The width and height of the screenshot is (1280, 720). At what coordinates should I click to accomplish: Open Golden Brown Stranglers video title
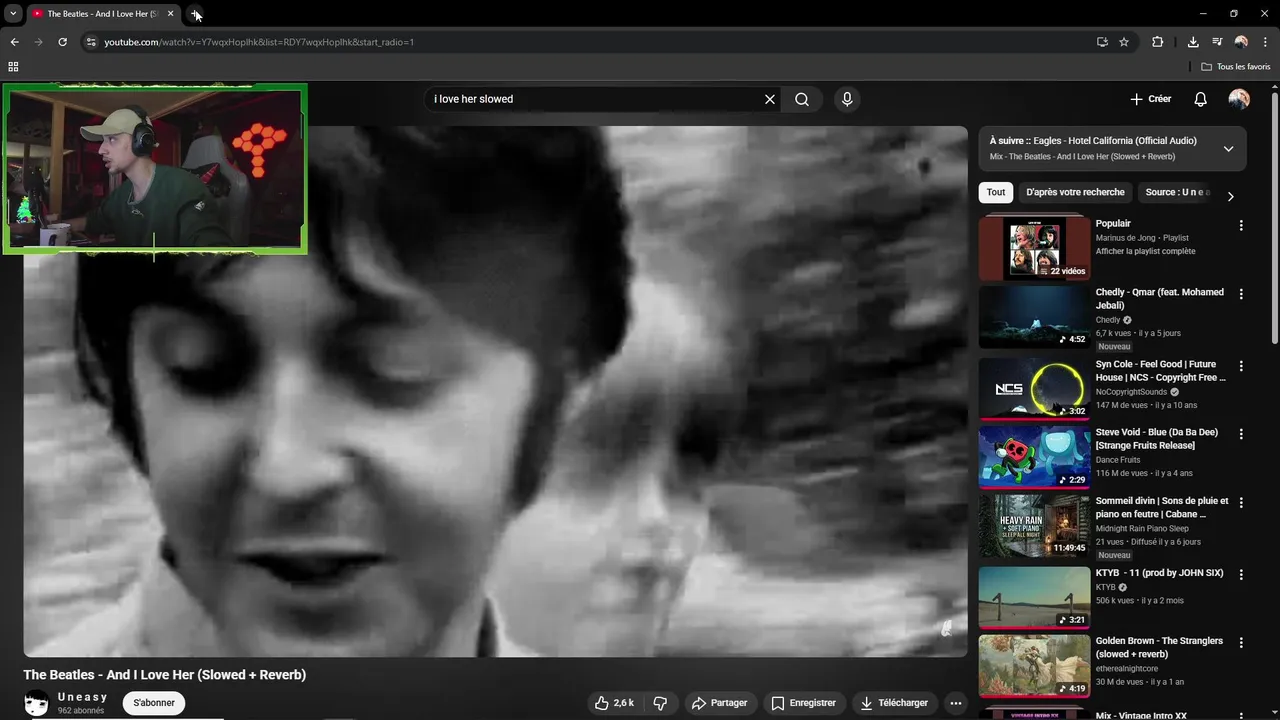click(x=1159, y=647)
